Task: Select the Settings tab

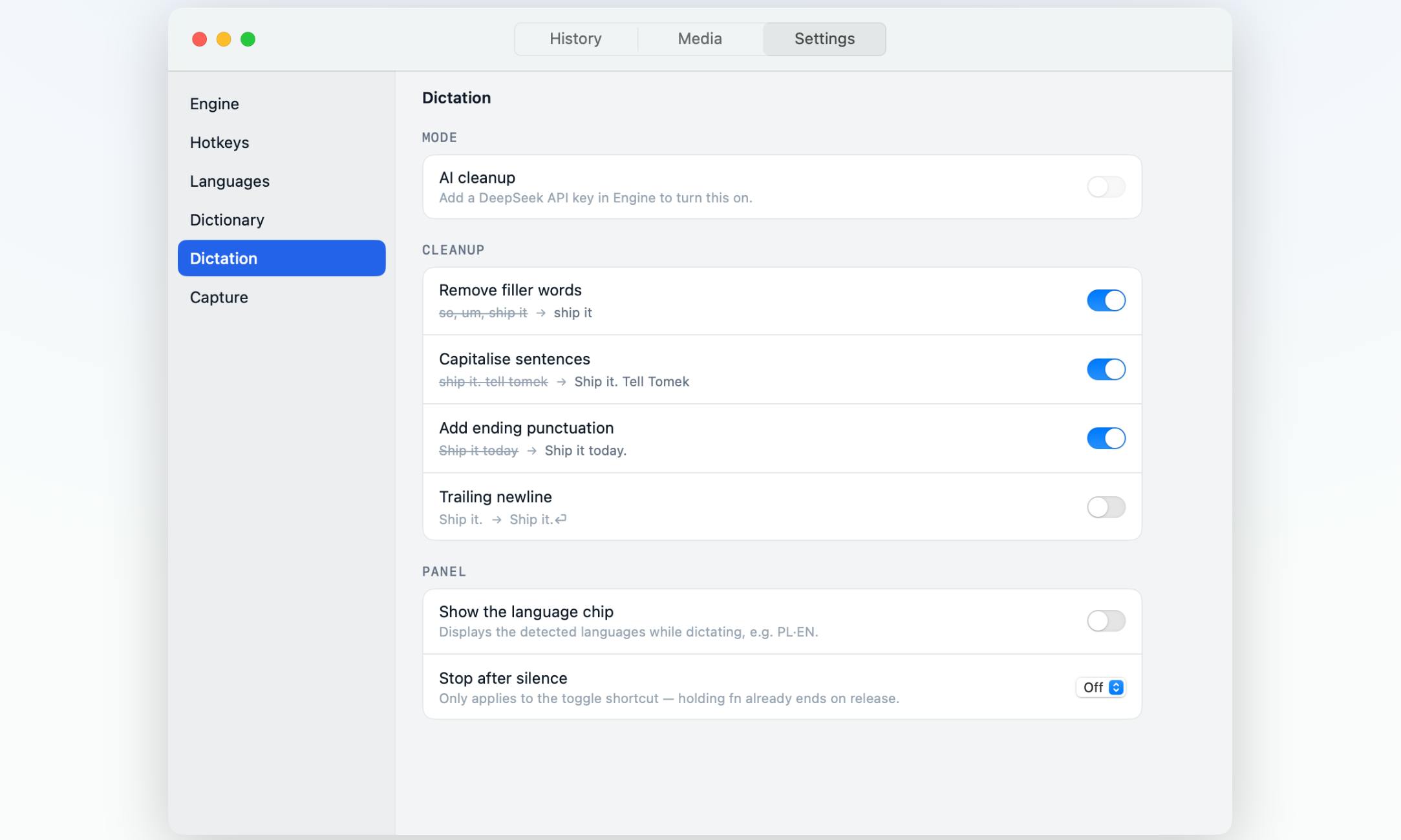Action: click(824, 39)
